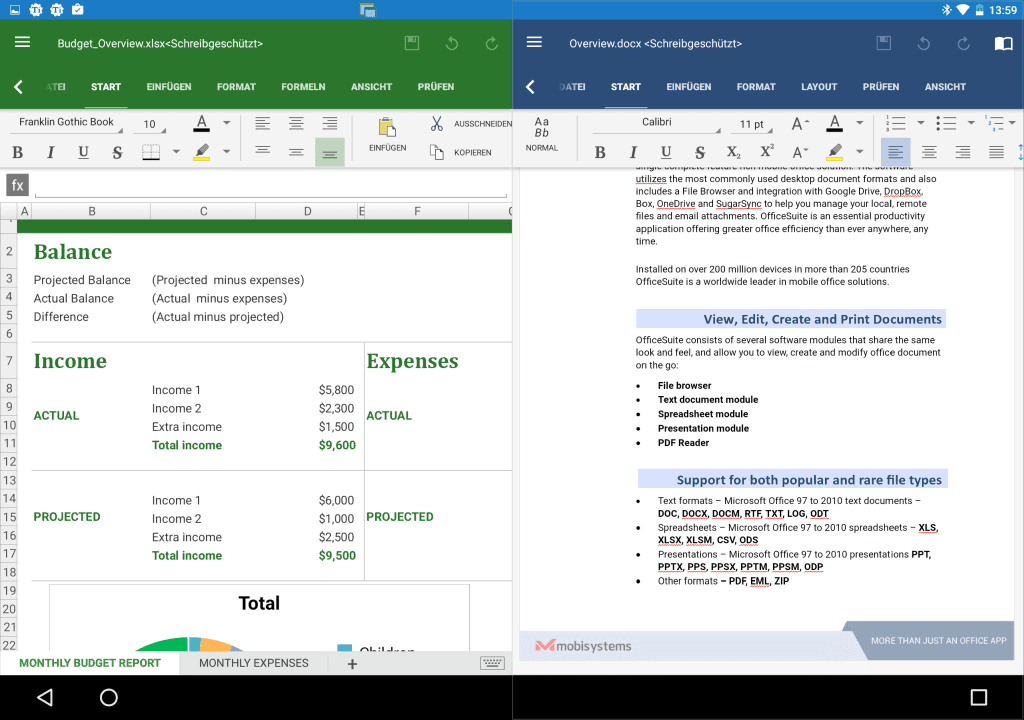The image size is (1024, 720).
Task: Show the on-screen keyboard via the keyboard icon
Action: pos(492,663)
